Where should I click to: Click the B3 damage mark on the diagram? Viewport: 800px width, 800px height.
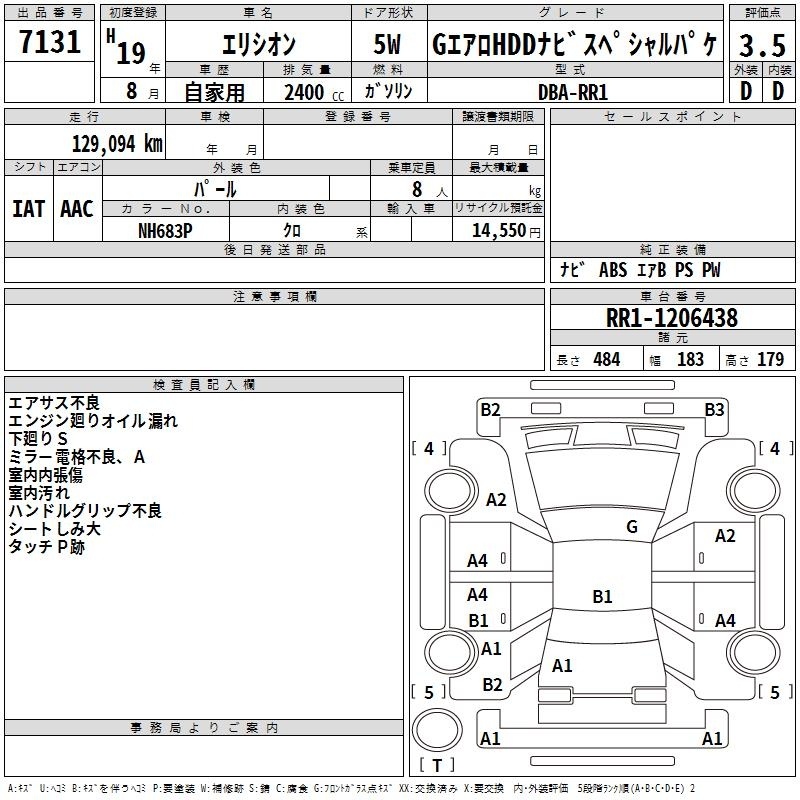point(714,409)
